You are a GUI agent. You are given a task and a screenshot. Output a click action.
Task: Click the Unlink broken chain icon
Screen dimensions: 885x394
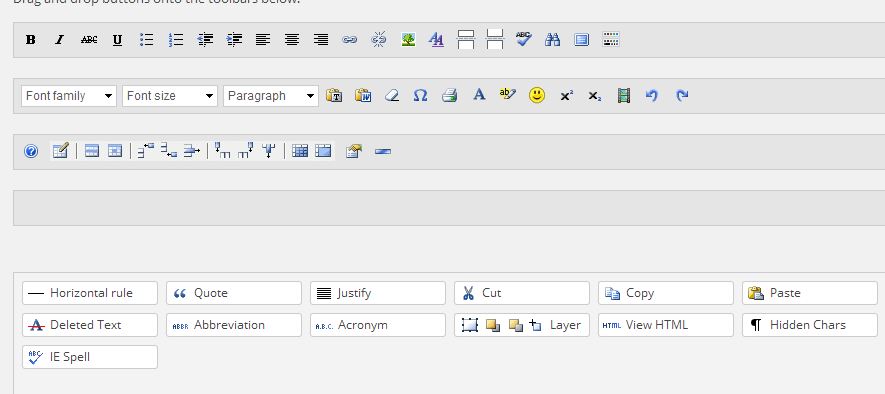[379, 40]
